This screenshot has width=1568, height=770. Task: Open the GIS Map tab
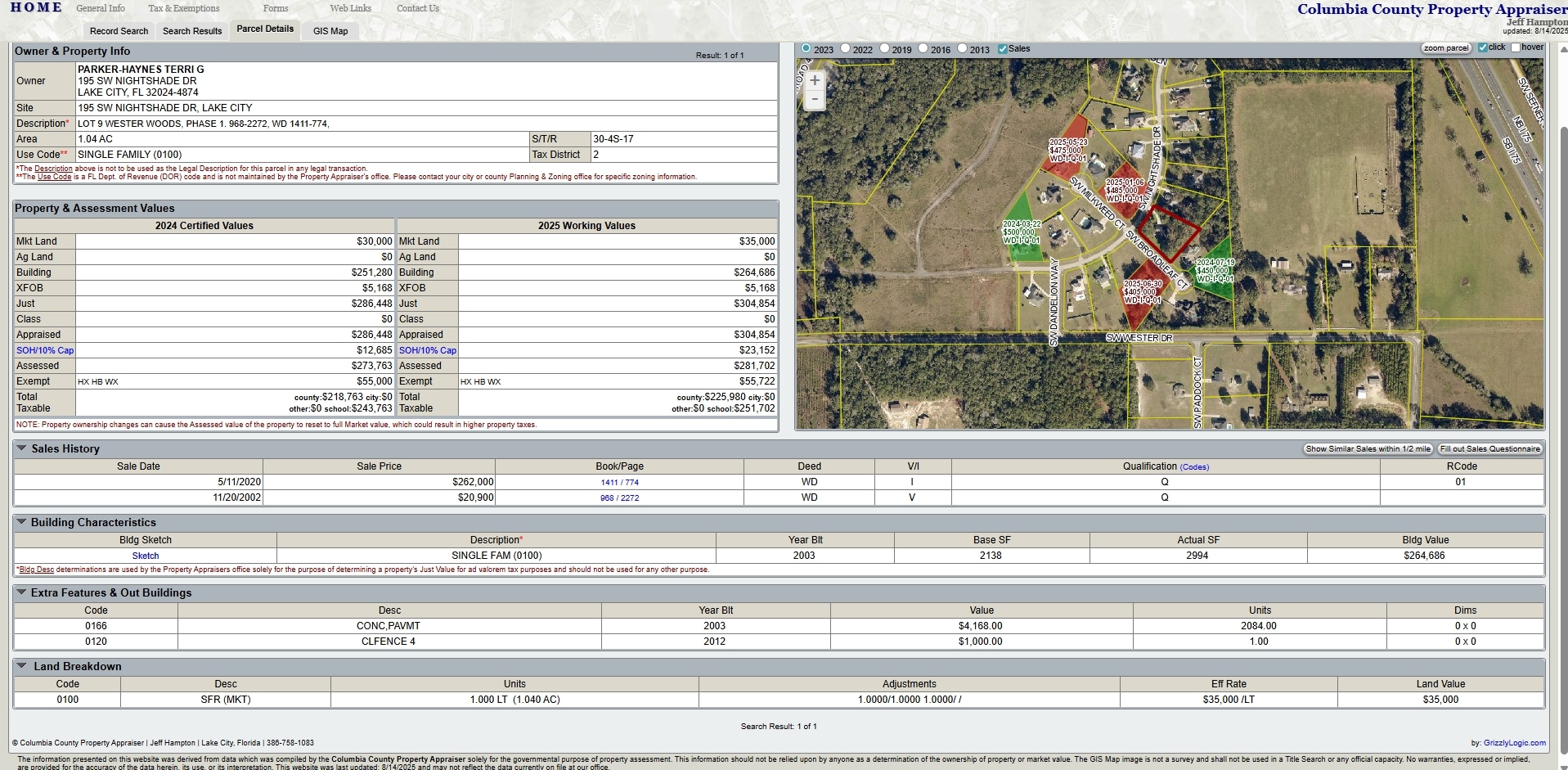click(330, 31)
